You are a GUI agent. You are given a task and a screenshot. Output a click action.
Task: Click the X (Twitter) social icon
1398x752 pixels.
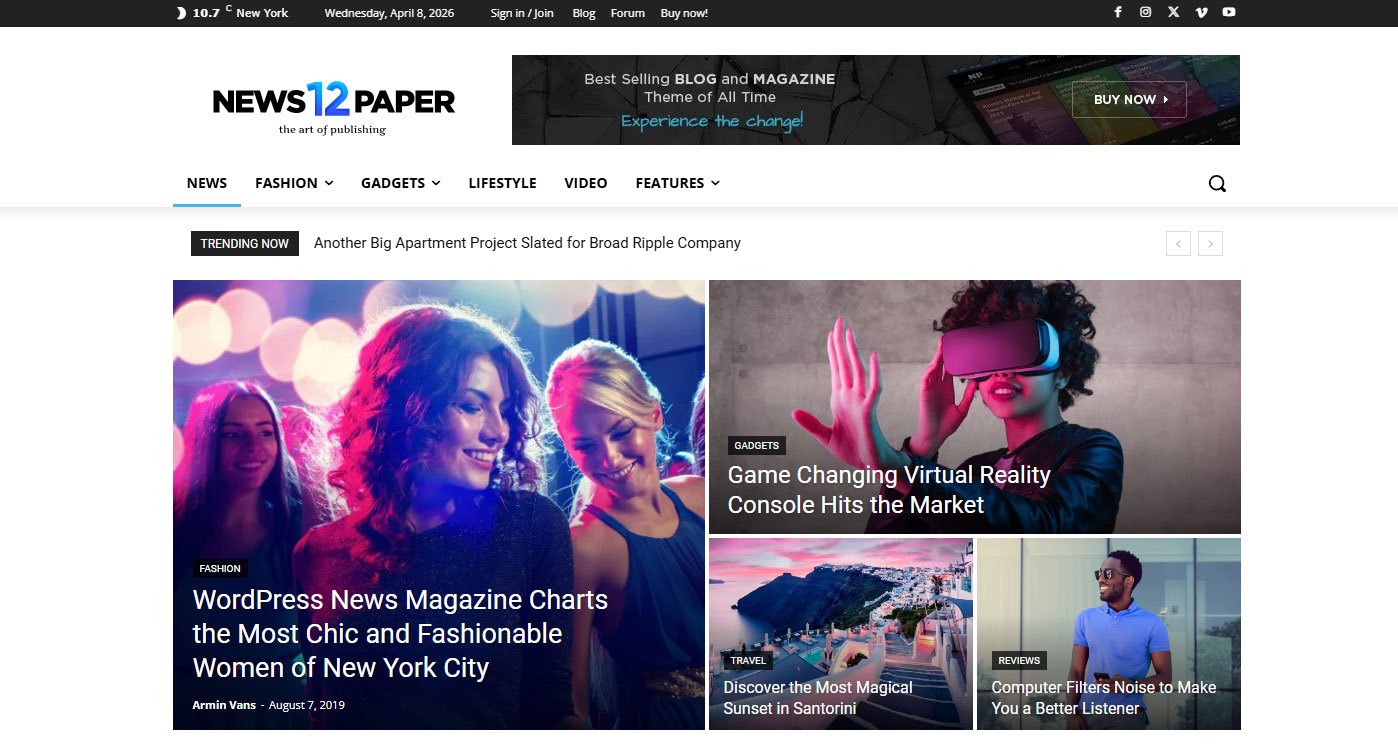[x=1173, y=12]
